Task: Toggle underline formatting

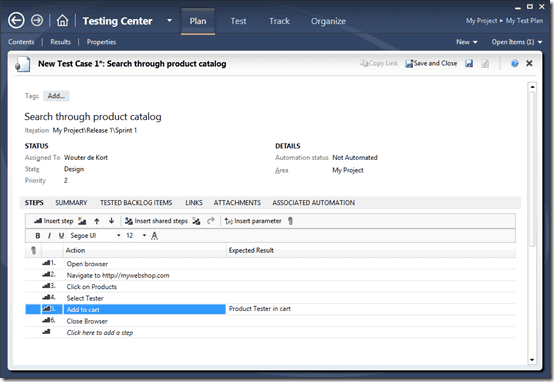Action: (61, 236)
